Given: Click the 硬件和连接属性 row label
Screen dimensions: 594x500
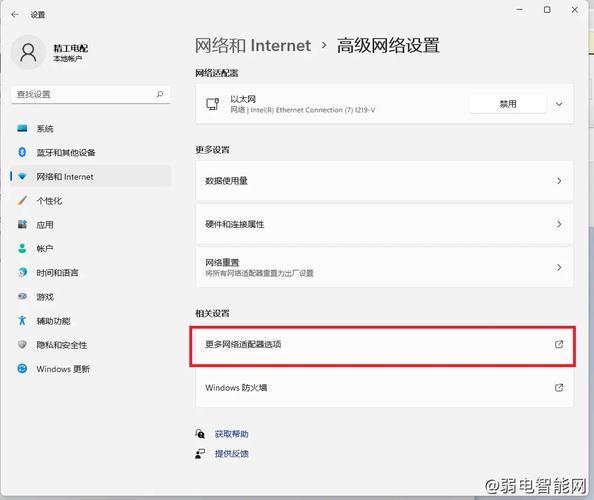Looking at the screenshot, I should pos(234,224).
